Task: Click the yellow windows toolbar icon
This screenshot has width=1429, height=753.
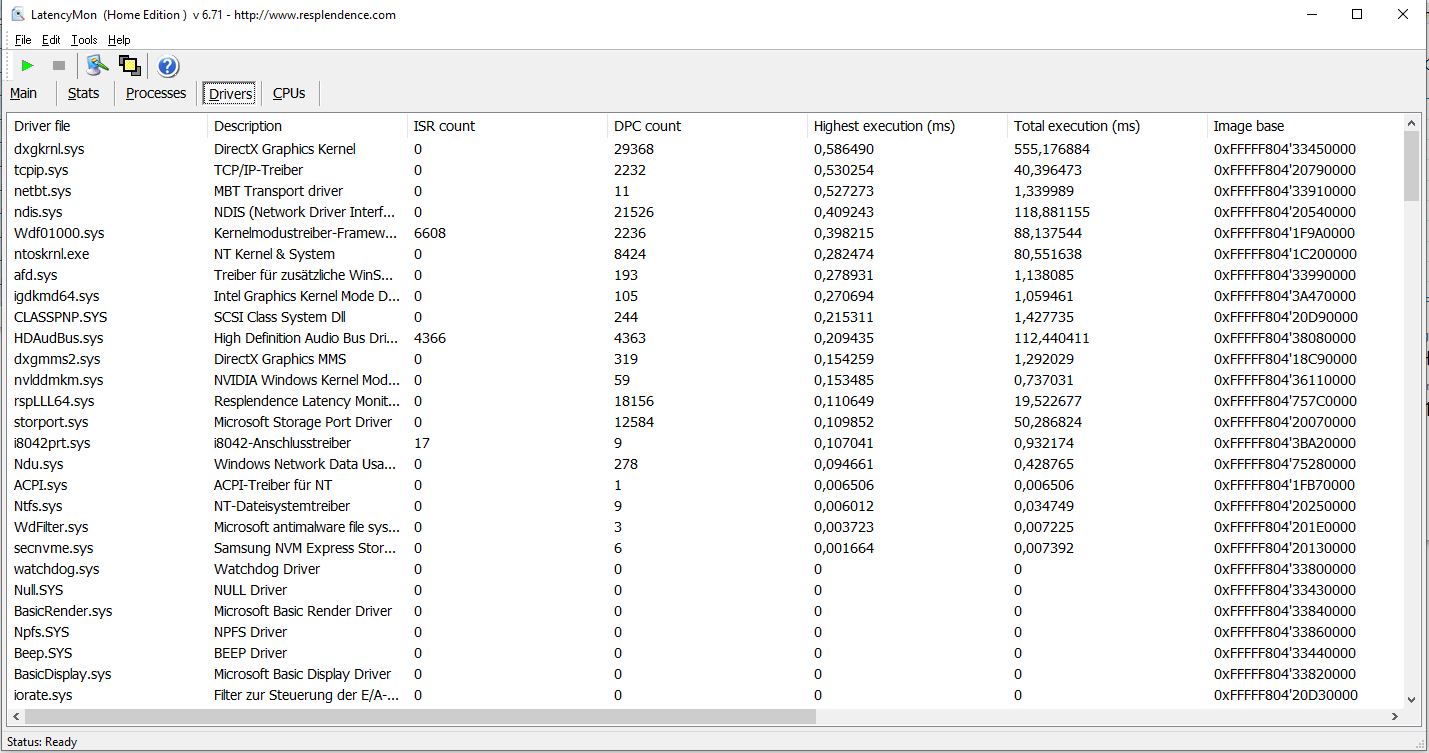Action: 130,66
